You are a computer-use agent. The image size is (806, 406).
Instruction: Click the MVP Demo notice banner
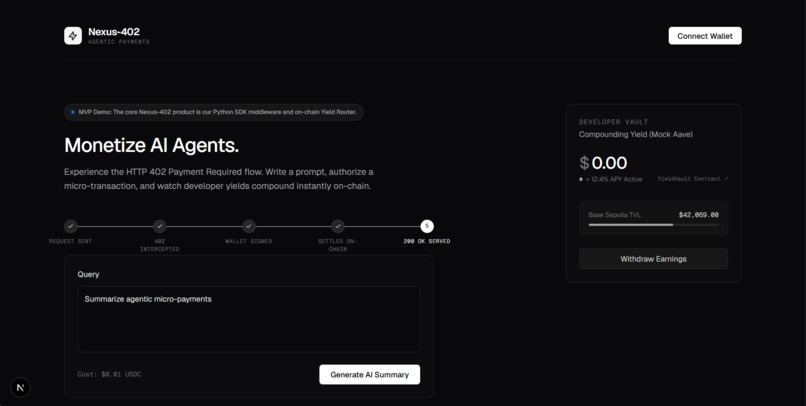[214, 112]
